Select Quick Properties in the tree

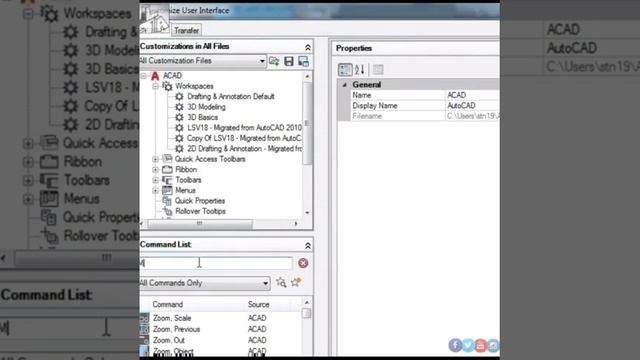(x=200, y=201)
